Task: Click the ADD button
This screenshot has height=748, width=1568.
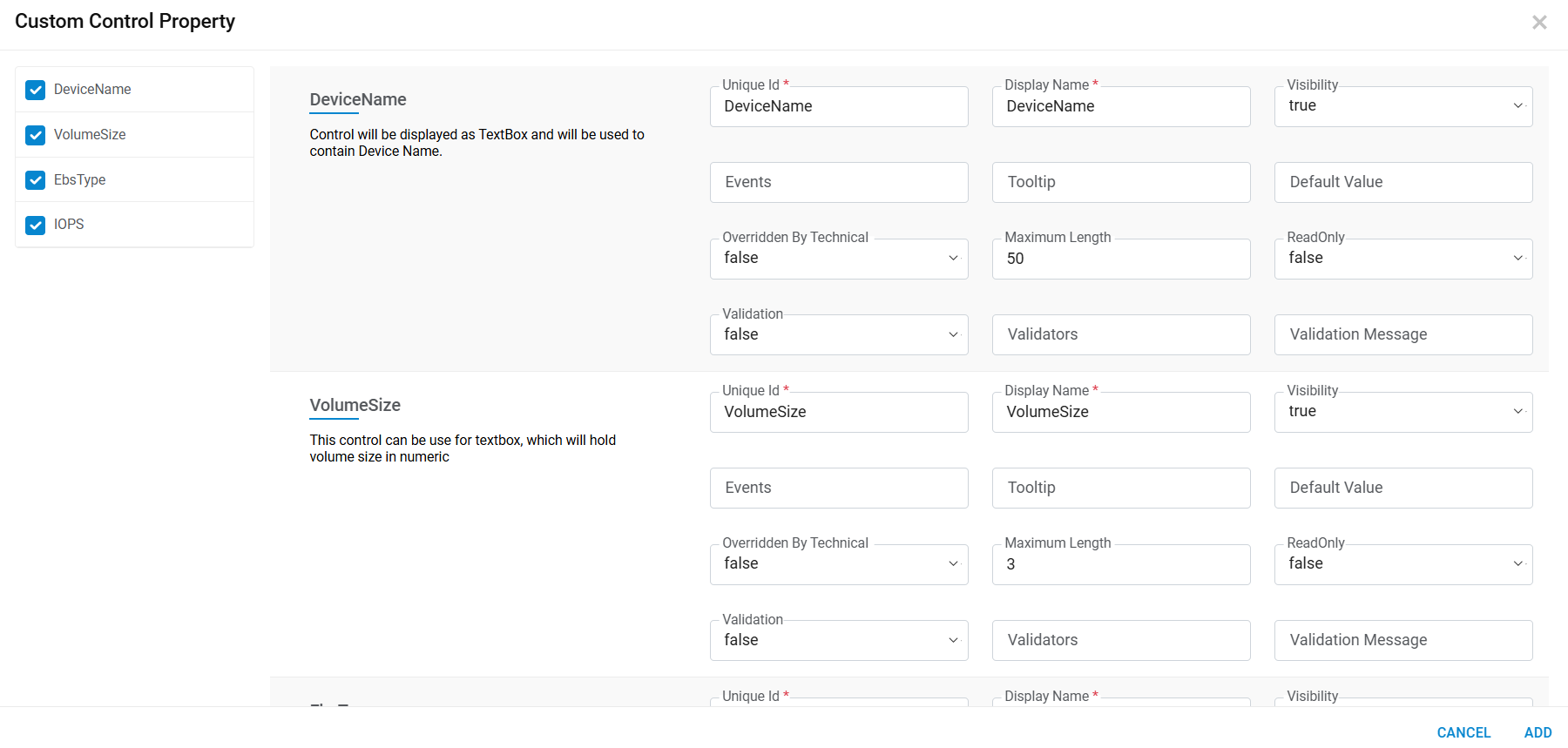Action: 1538,732
